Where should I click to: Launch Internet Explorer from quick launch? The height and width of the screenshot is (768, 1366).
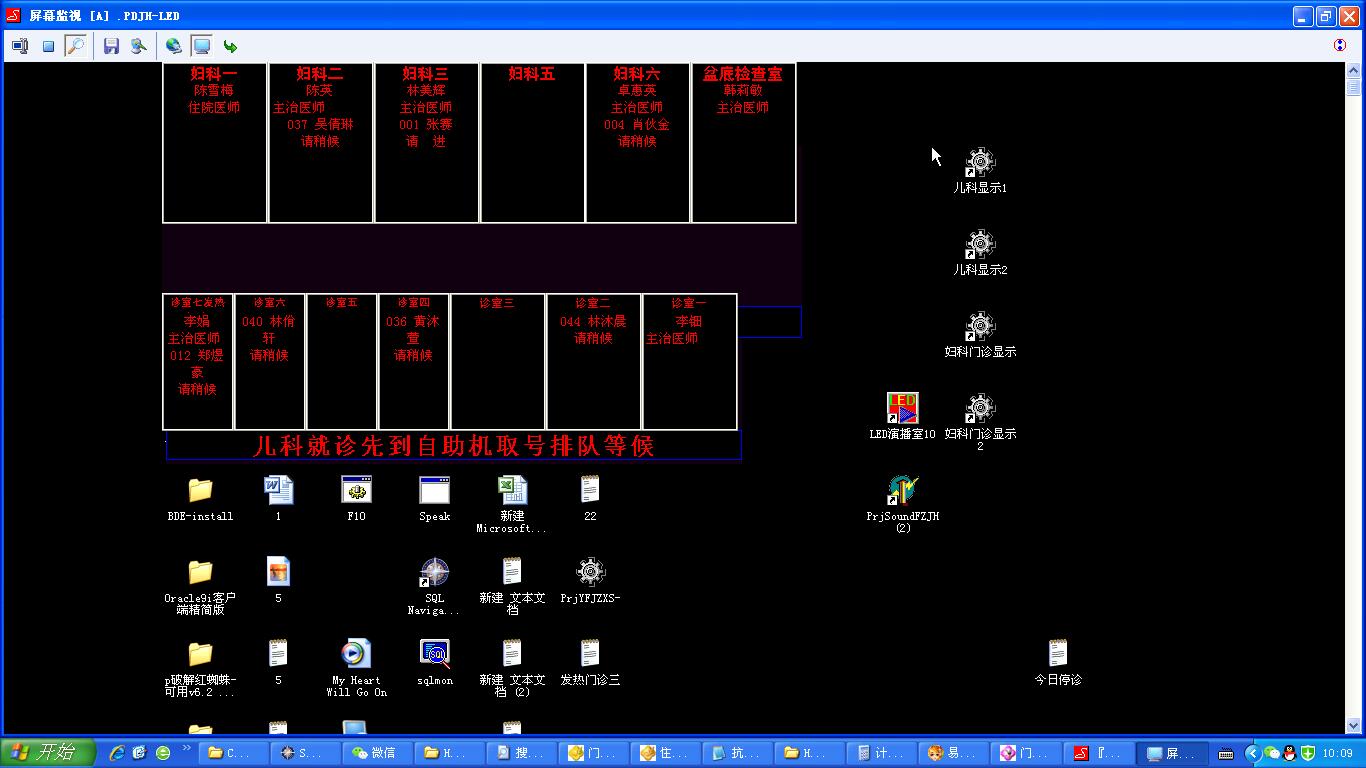point(117,753)
